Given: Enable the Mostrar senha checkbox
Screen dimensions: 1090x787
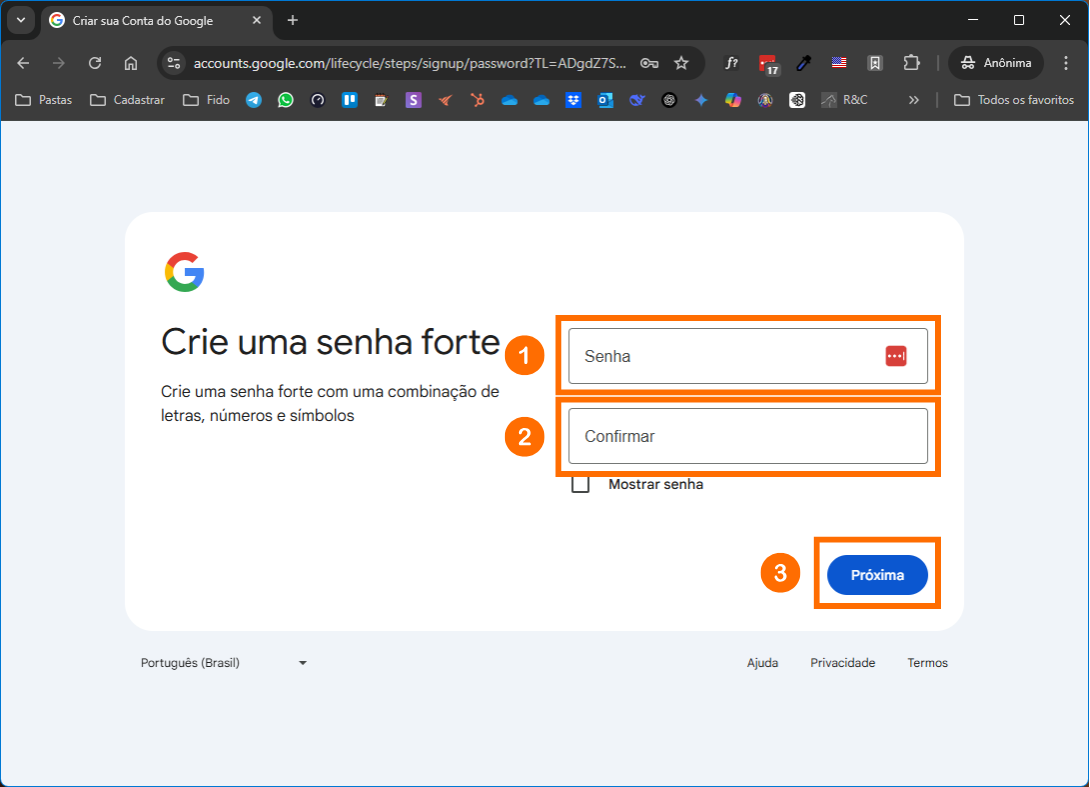Looking at the screenshot, I should (580, 484).
